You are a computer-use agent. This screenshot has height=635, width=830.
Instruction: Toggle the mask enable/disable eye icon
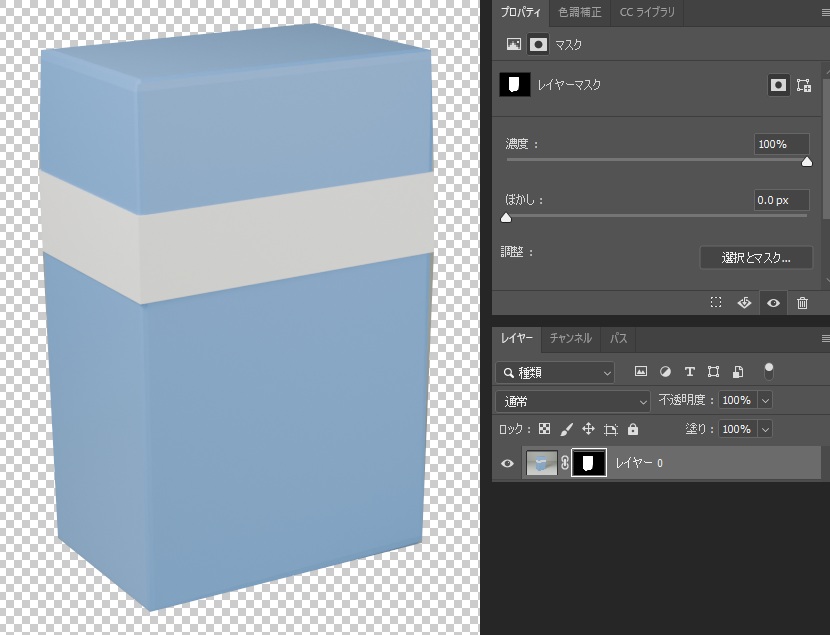[x=773, y=303]
